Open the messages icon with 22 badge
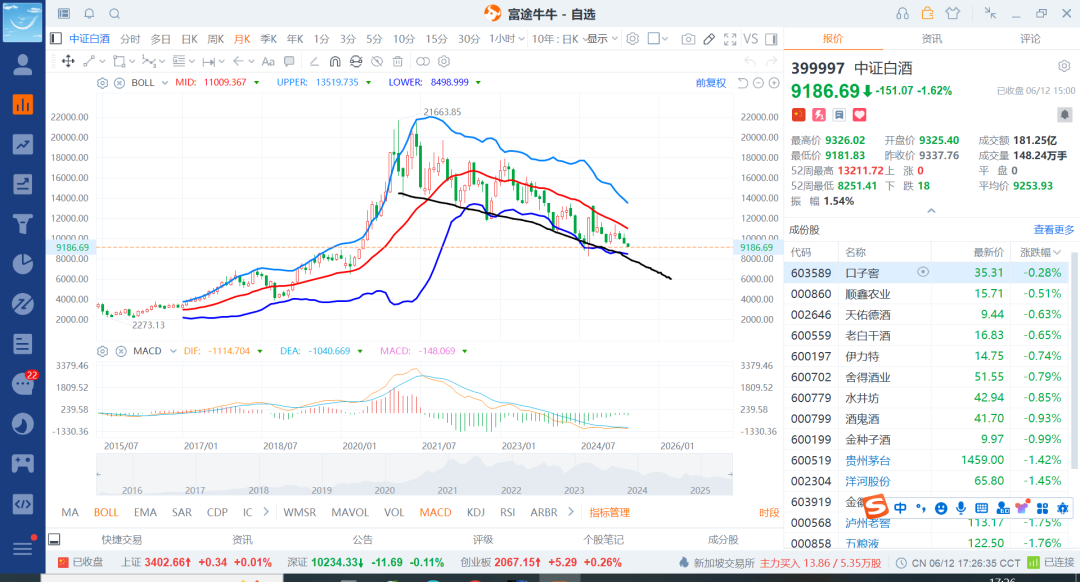This screenshot has width=1080, height=582. point(23,383)
